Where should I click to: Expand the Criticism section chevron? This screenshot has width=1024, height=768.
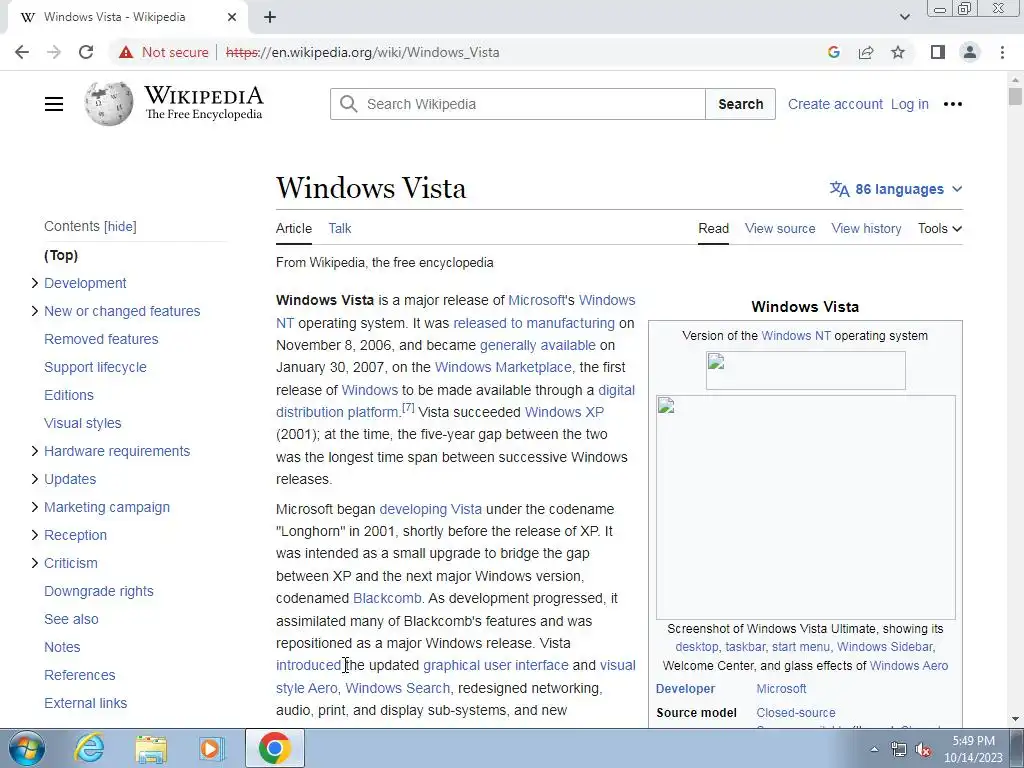click(x=35, y=563)
